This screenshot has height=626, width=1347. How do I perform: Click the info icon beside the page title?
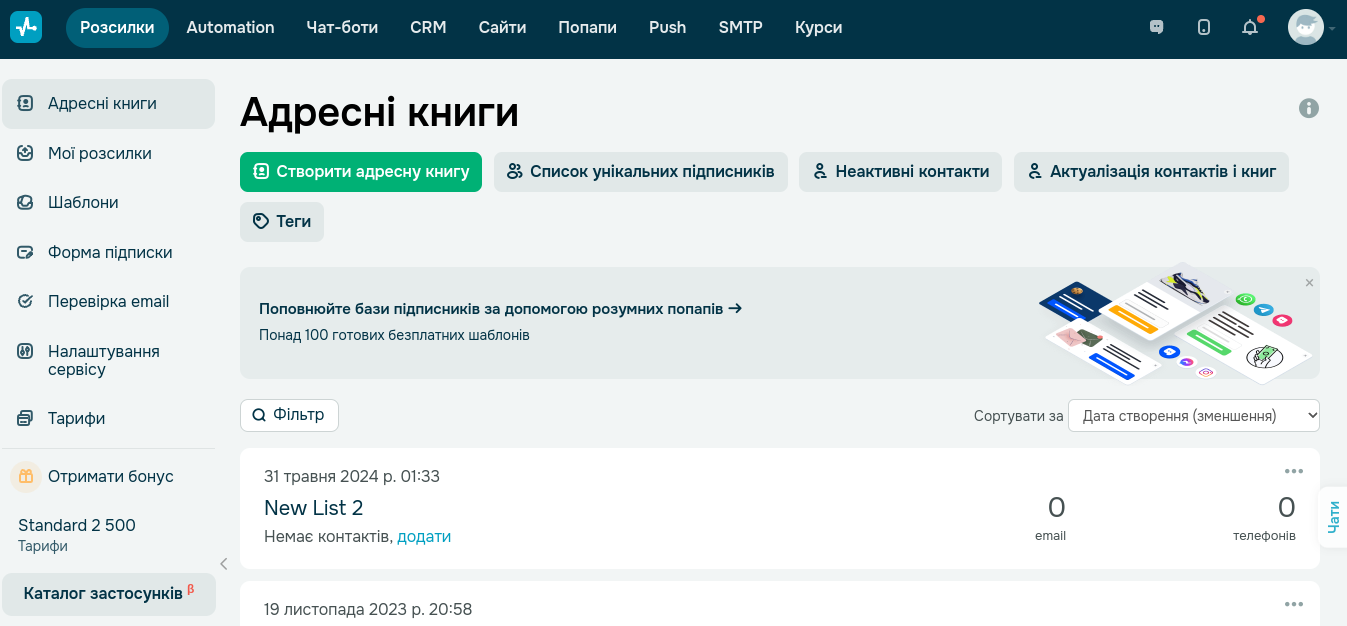pos(1308,107)
